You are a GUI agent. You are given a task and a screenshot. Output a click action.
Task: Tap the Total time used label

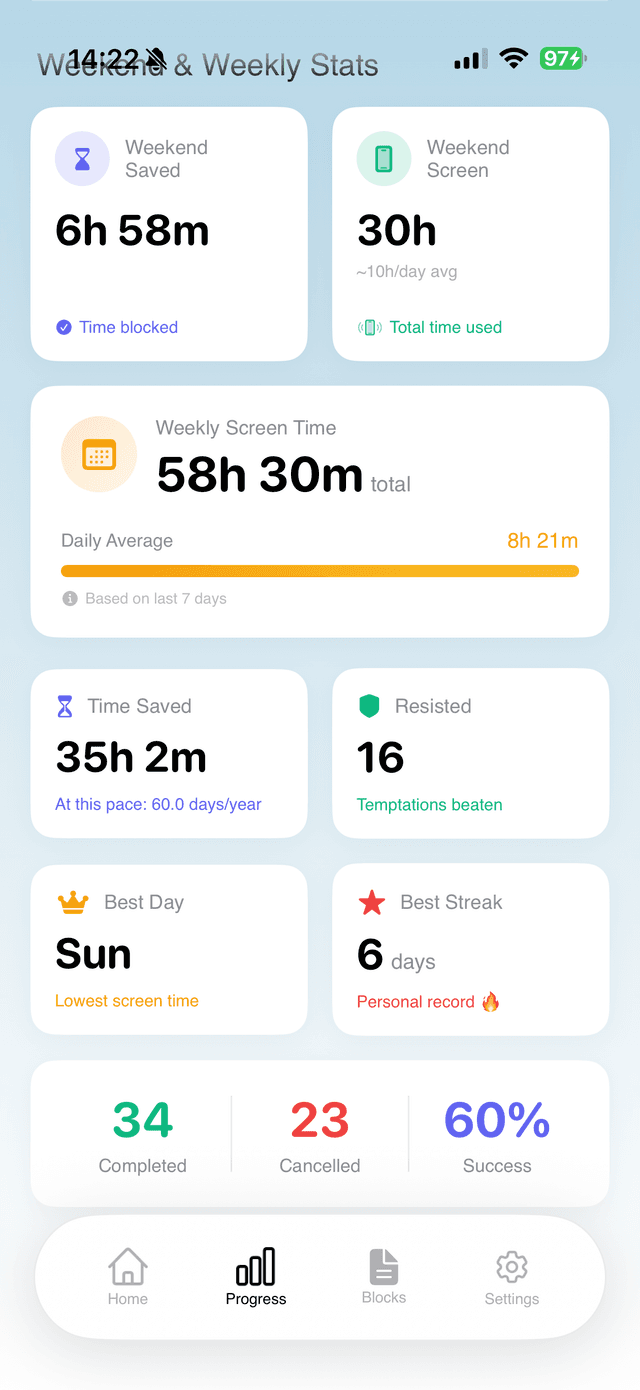[x=446, y=327]
